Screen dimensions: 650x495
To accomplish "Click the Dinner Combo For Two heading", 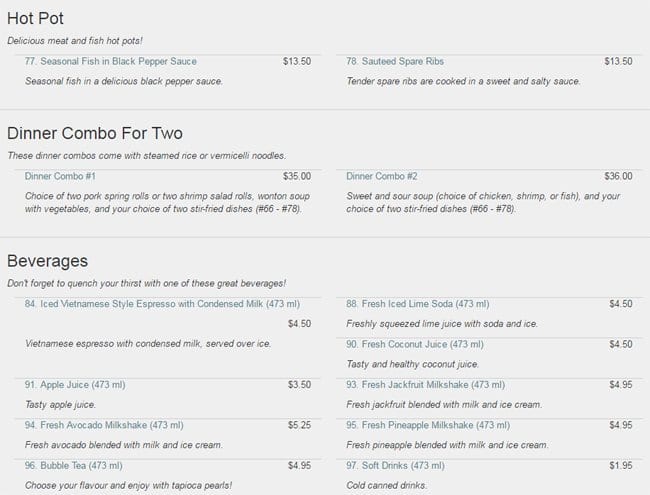I will click(x=95, y=133).
